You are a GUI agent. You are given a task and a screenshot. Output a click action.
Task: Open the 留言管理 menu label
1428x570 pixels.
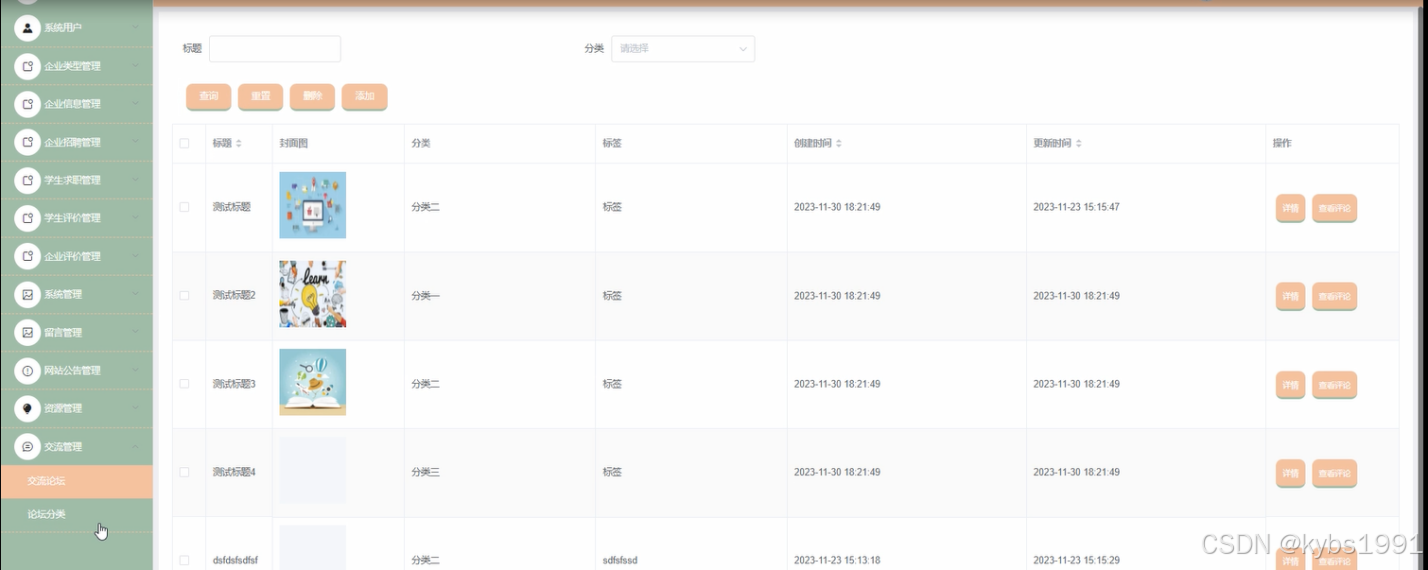[63, 332]
